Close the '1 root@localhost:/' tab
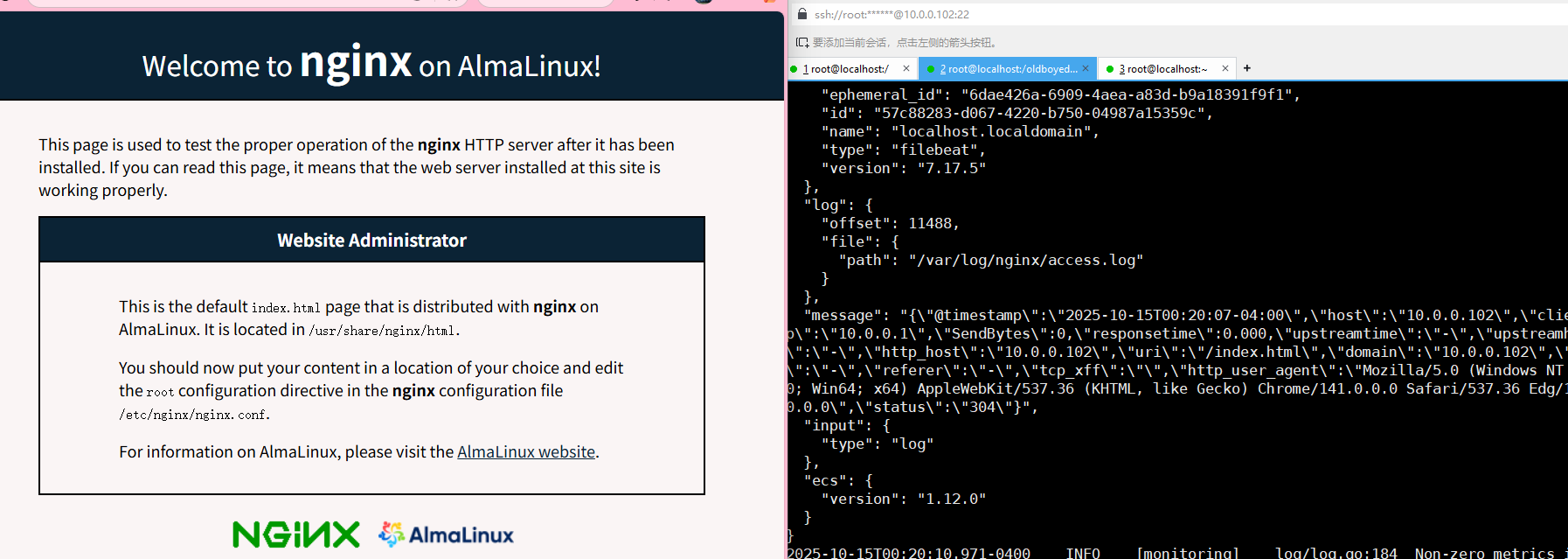The image size is (1568, 559). 906,68
